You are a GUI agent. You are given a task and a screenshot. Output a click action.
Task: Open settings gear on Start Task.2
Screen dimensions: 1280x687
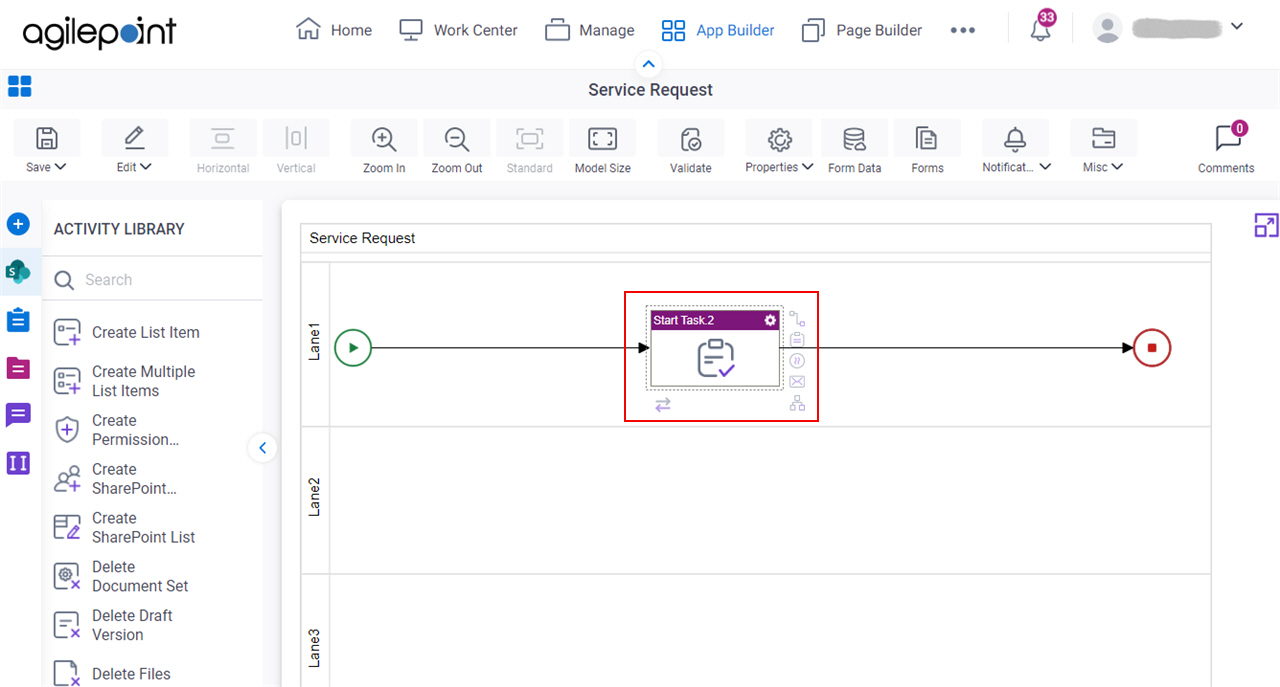(770, 320)
